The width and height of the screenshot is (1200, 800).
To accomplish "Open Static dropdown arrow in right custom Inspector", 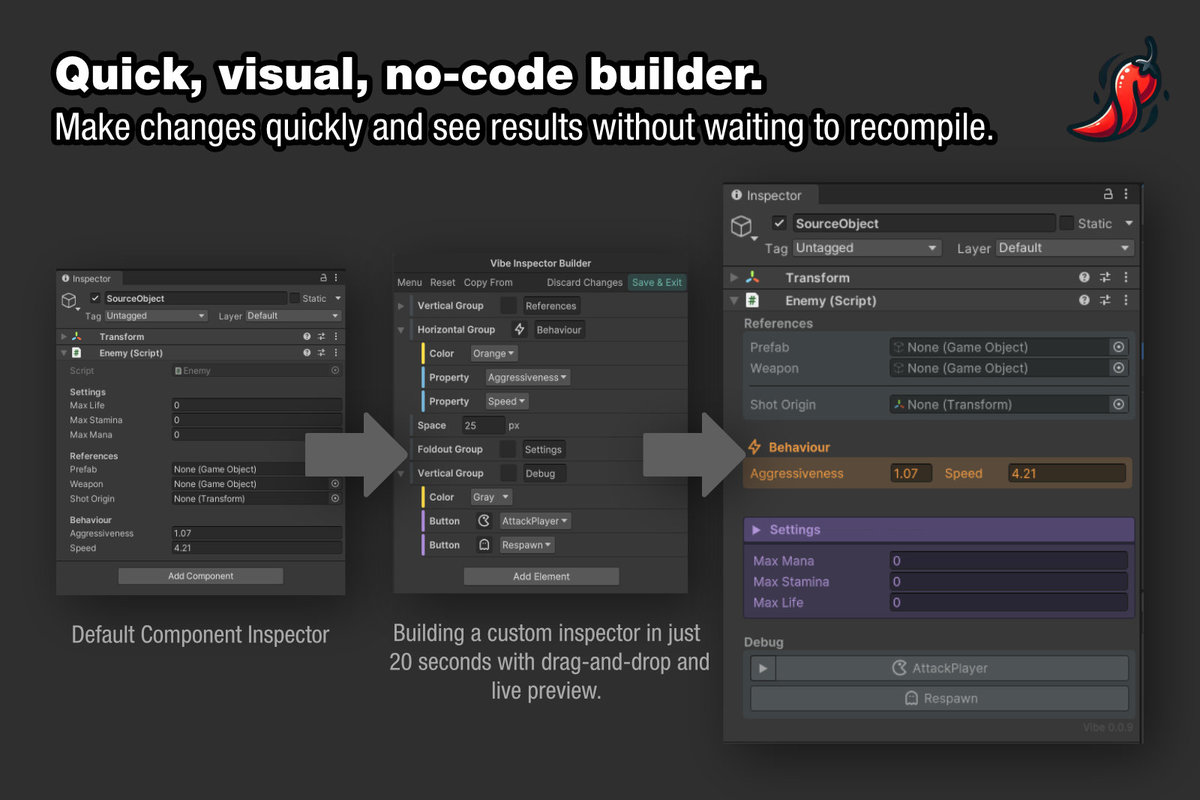I will pos(1129,223).
